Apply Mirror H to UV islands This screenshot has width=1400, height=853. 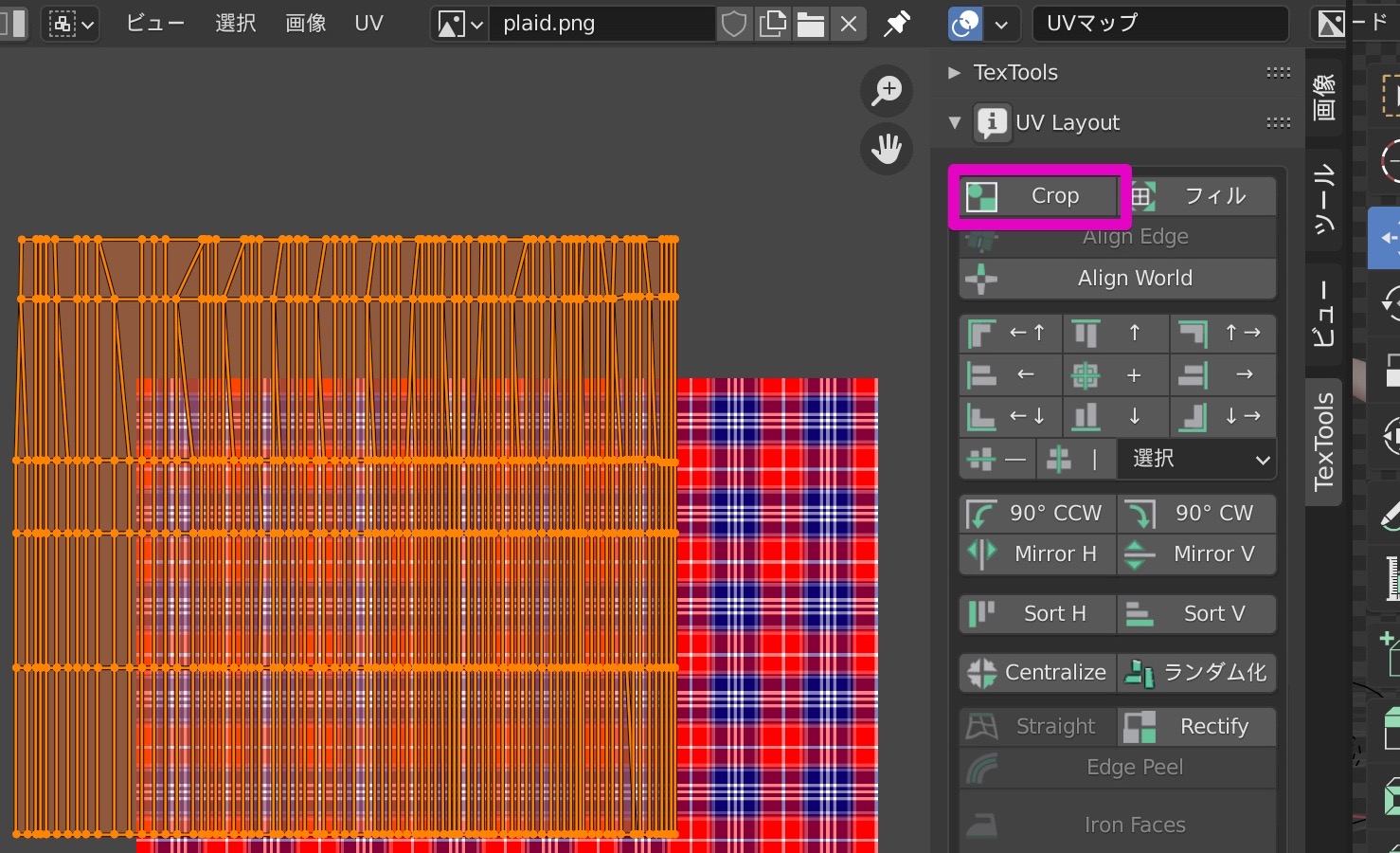1036,554
